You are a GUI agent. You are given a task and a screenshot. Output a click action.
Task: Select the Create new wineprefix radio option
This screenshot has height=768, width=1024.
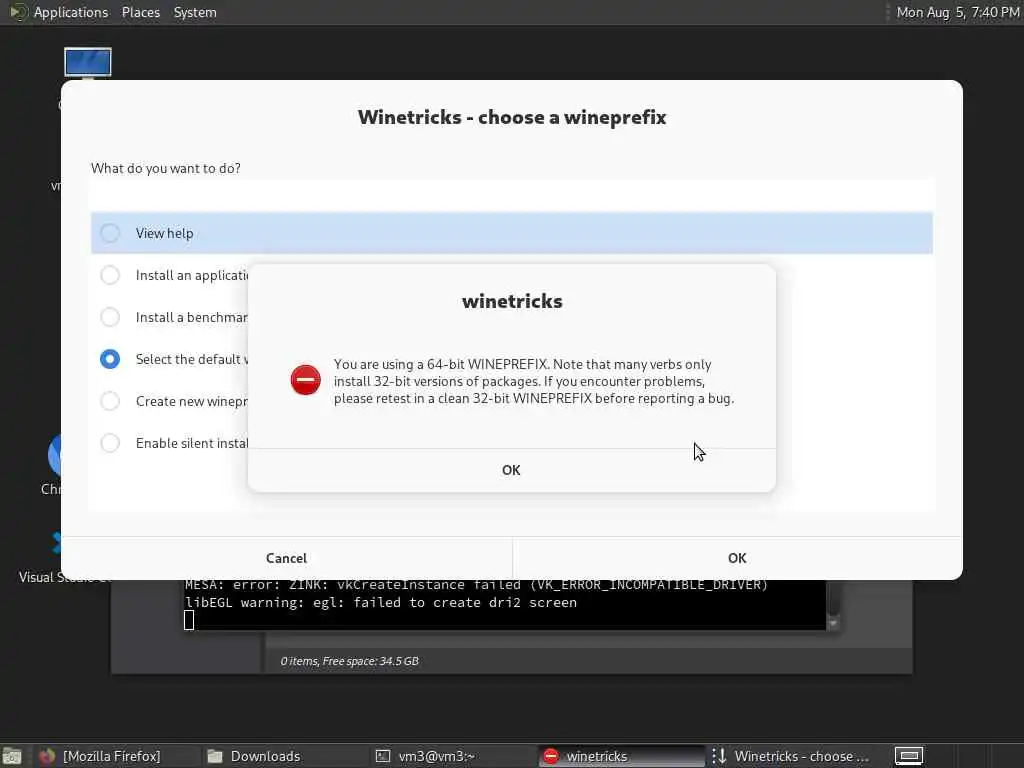110,401
